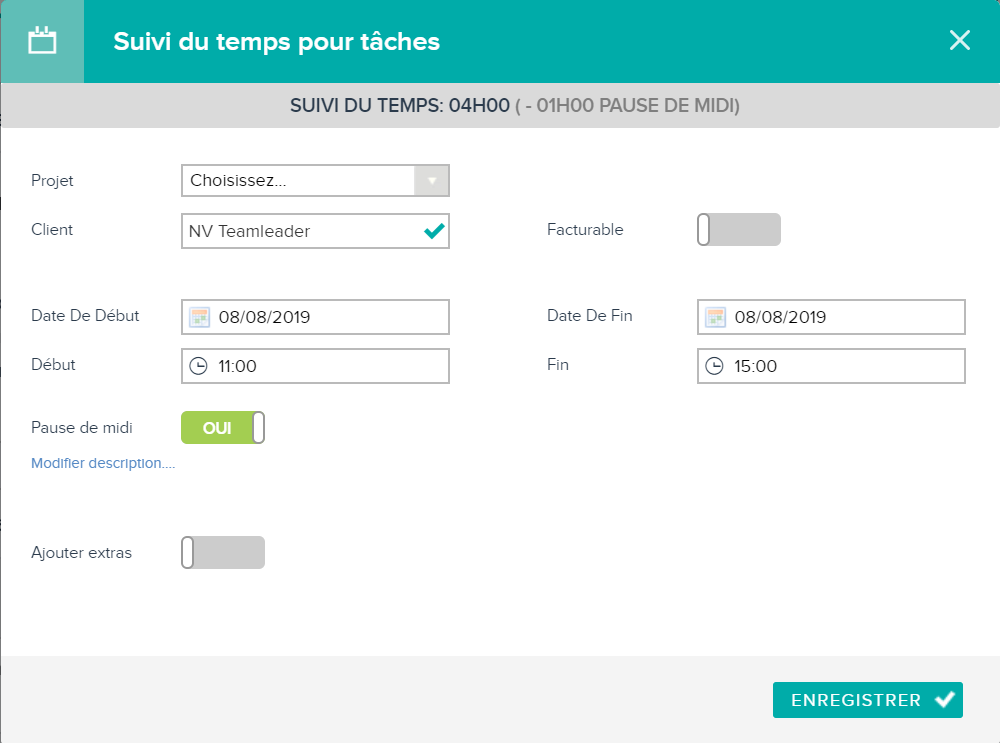Click the teal checkmark in Client field
The height and width of the screenshot is (743, 1000).
(434, 231)
